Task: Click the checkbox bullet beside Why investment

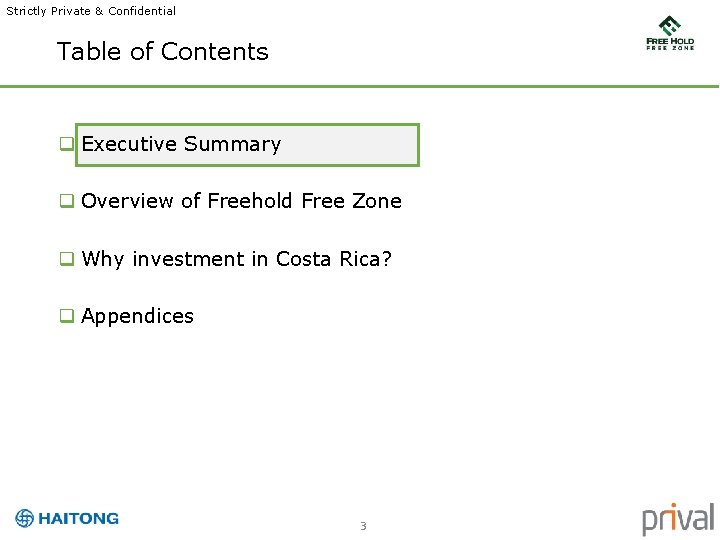Action: coord(66,259)
